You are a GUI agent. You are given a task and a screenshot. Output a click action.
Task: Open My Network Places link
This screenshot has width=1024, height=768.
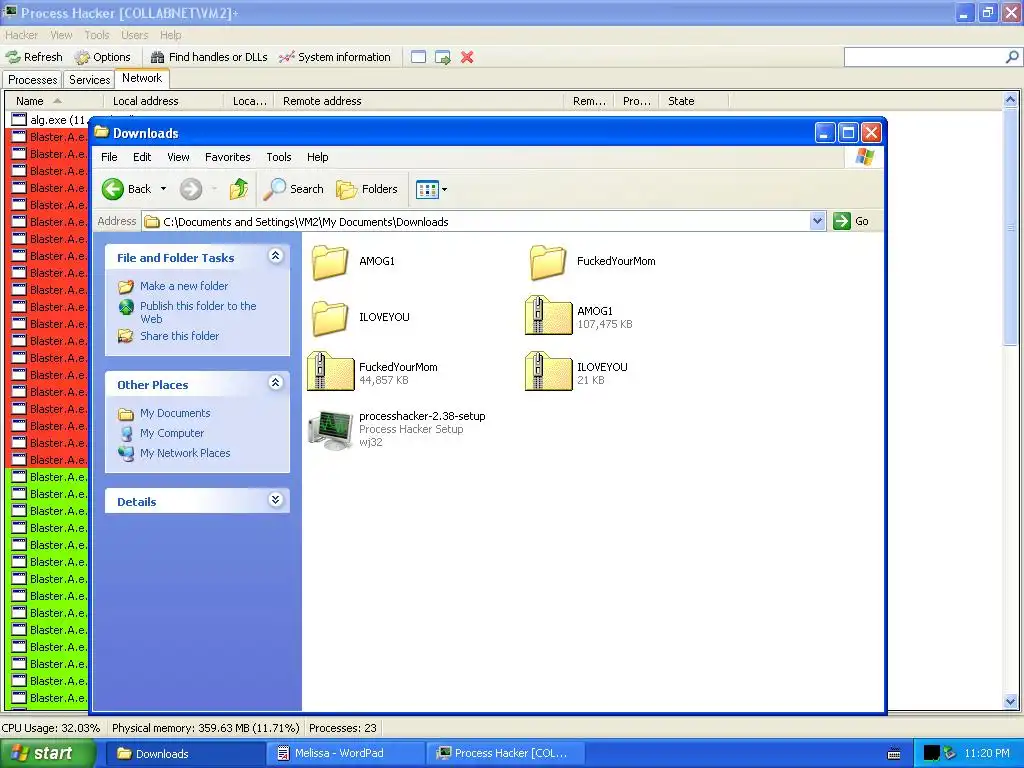[x=185, y=453]
